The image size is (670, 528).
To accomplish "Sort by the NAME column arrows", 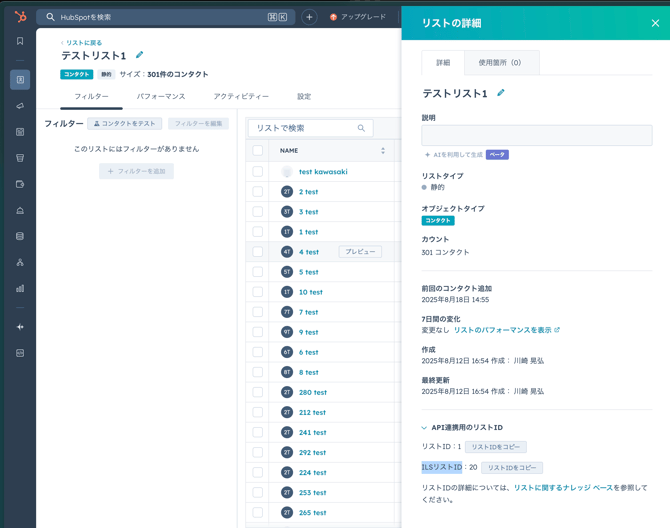I will pos(383,150).
